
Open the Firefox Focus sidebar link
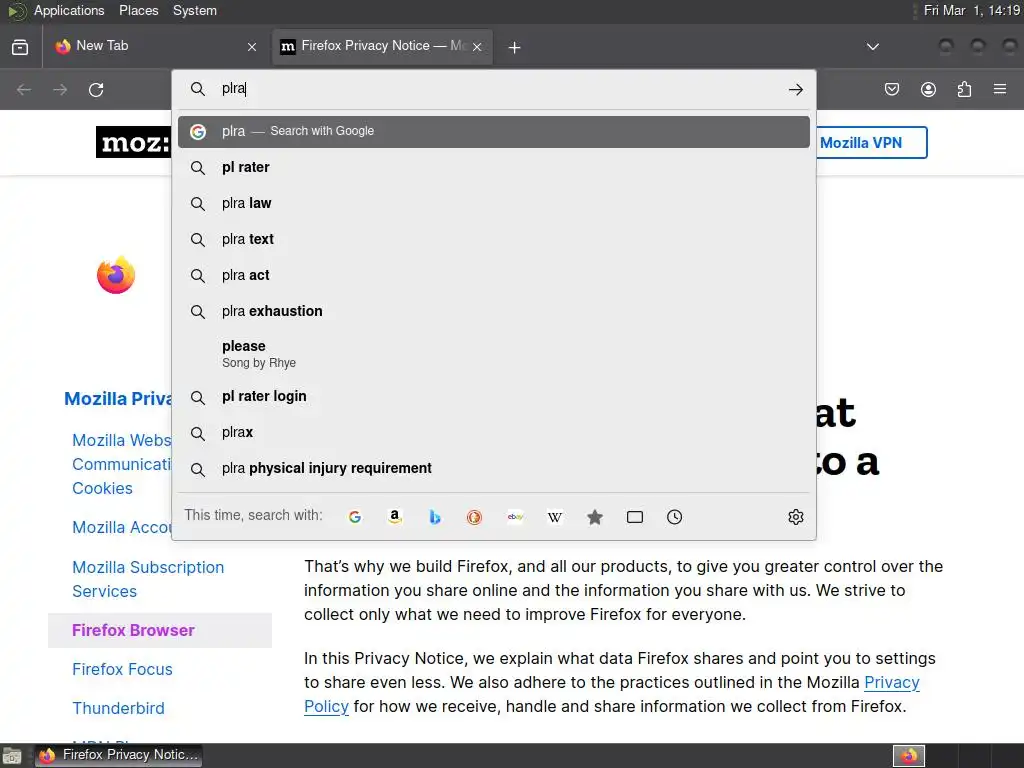pyautogui.click(x=122, y=669)
